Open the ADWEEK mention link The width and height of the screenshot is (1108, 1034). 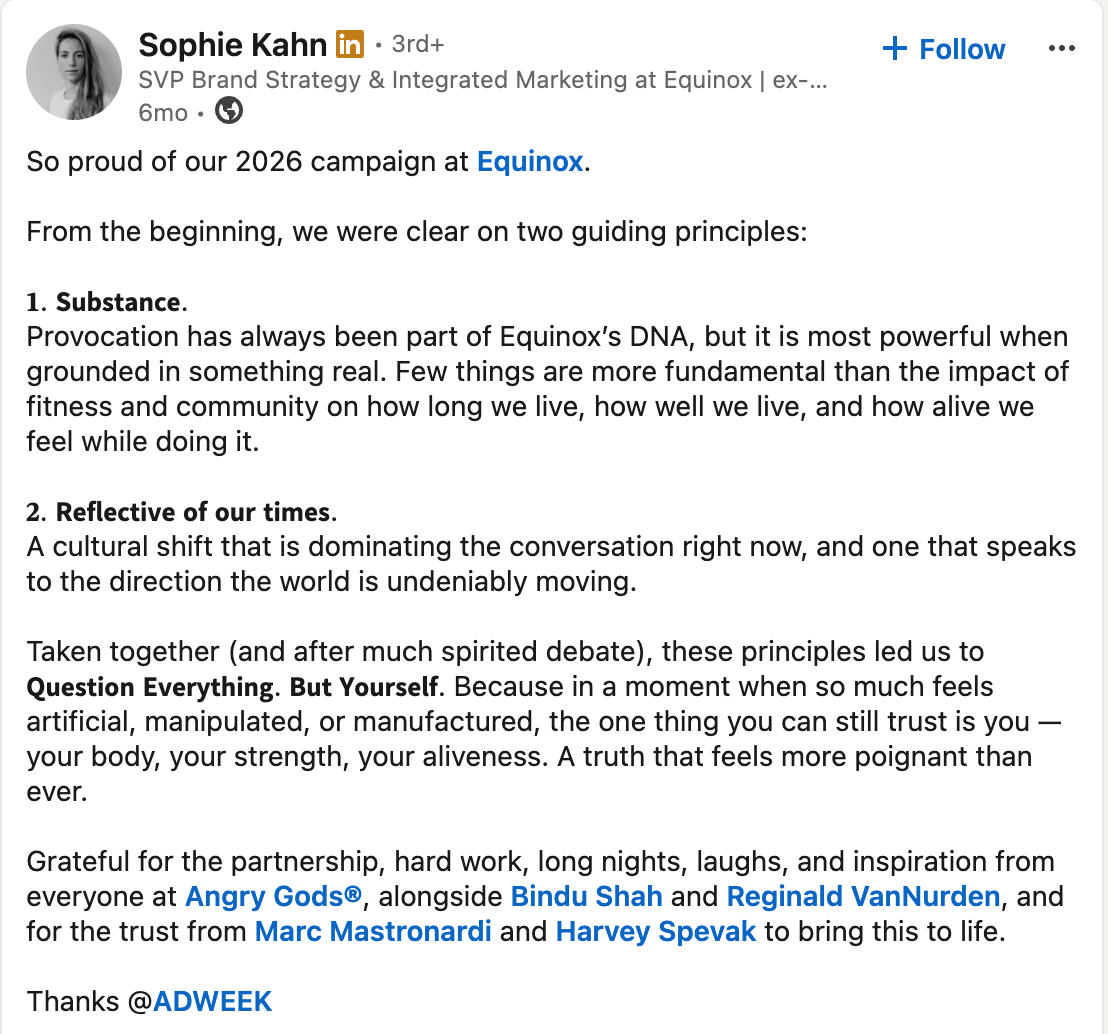(x=212, y=1001)
